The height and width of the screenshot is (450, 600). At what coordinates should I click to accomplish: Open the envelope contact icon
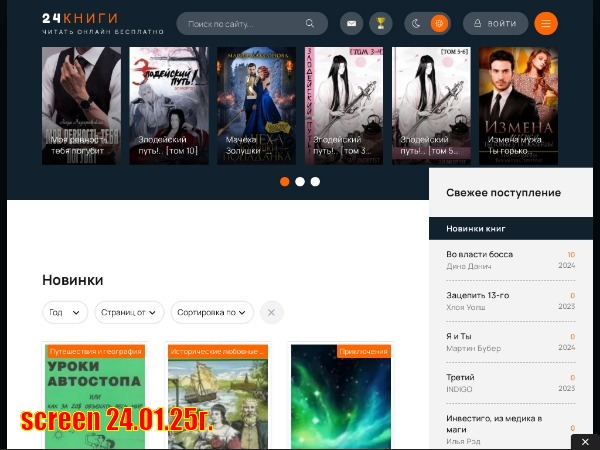tap(351, 23)
